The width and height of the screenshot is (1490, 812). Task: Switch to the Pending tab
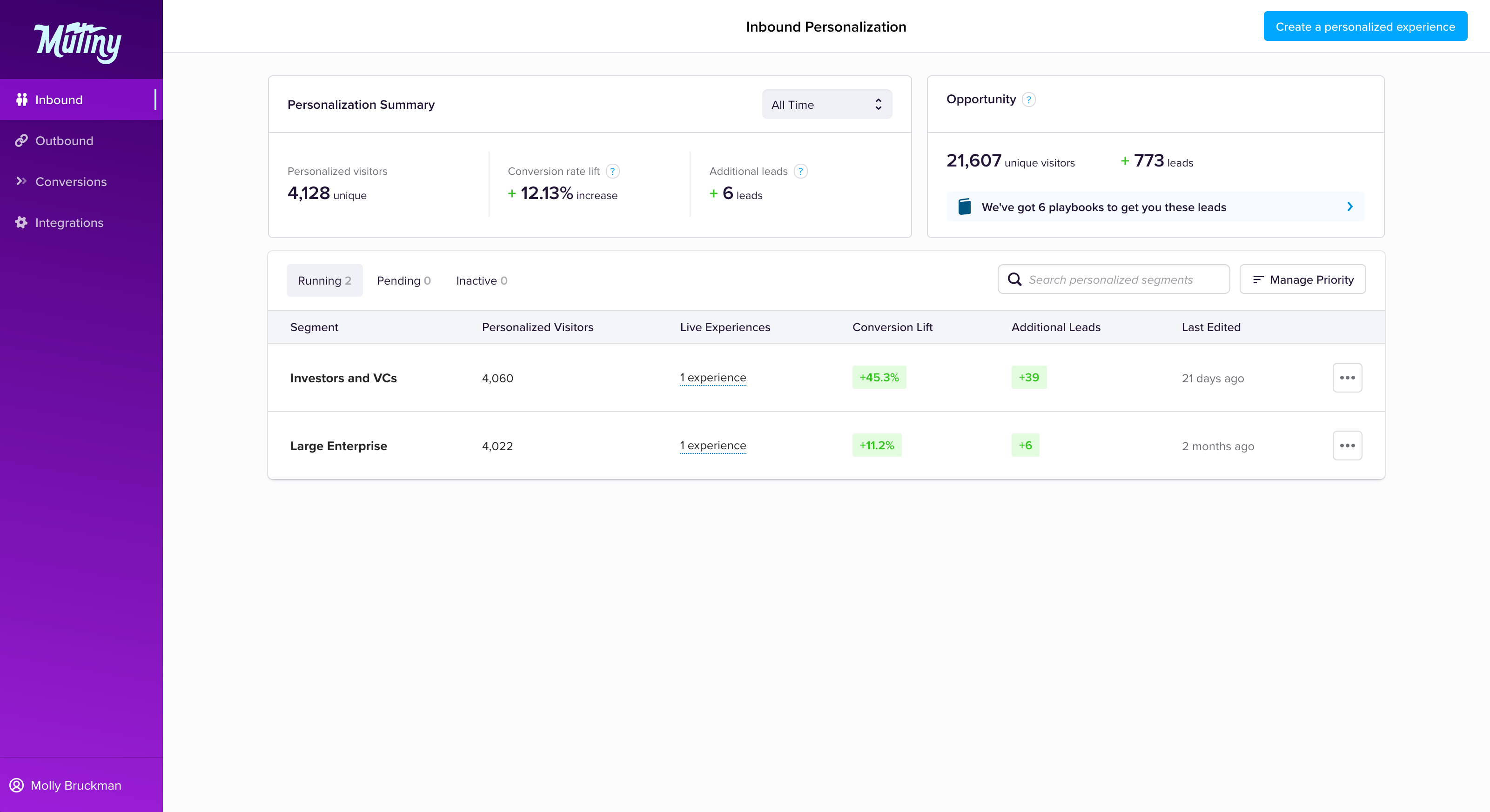[x=404, y=281]
